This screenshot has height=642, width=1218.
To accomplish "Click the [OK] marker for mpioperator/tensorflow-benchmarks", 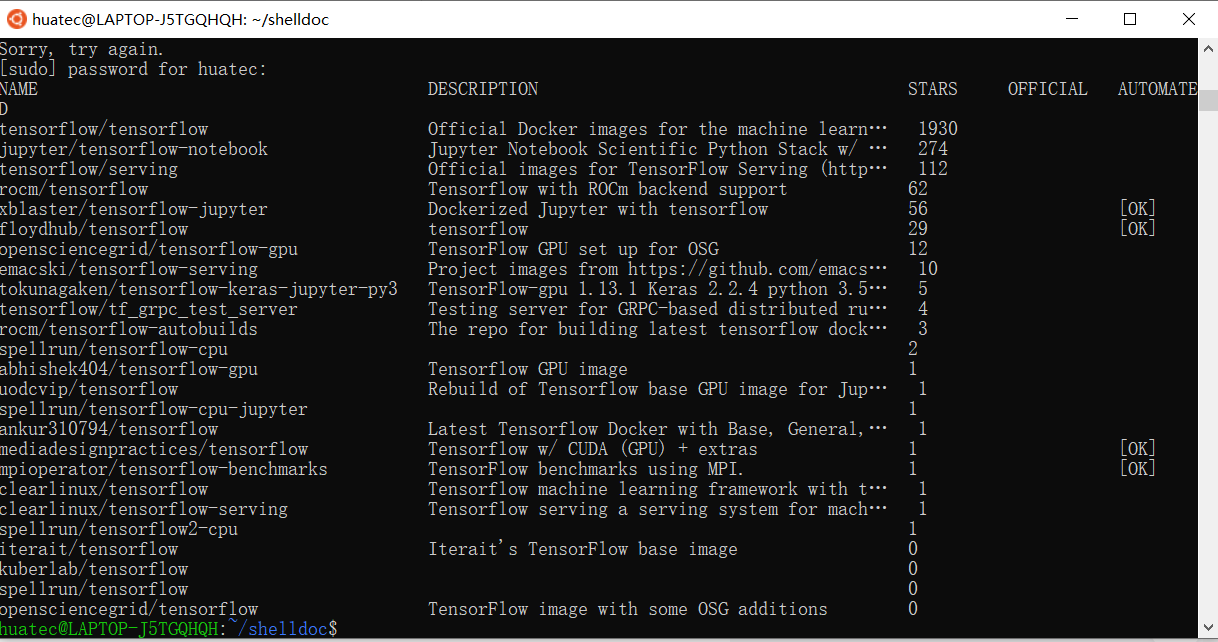I will tap(1137, 468).
